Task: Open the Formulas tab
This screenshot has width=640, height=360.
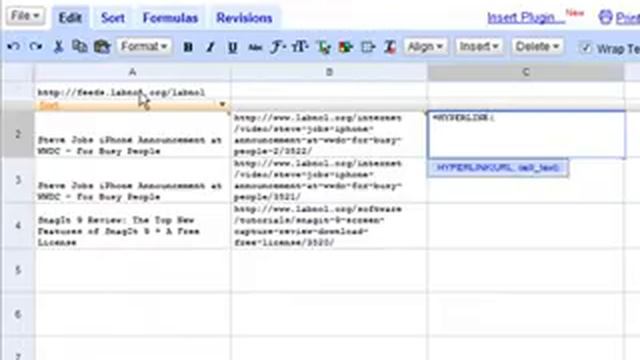Action: pyautogui.click(x=170, y=18)
